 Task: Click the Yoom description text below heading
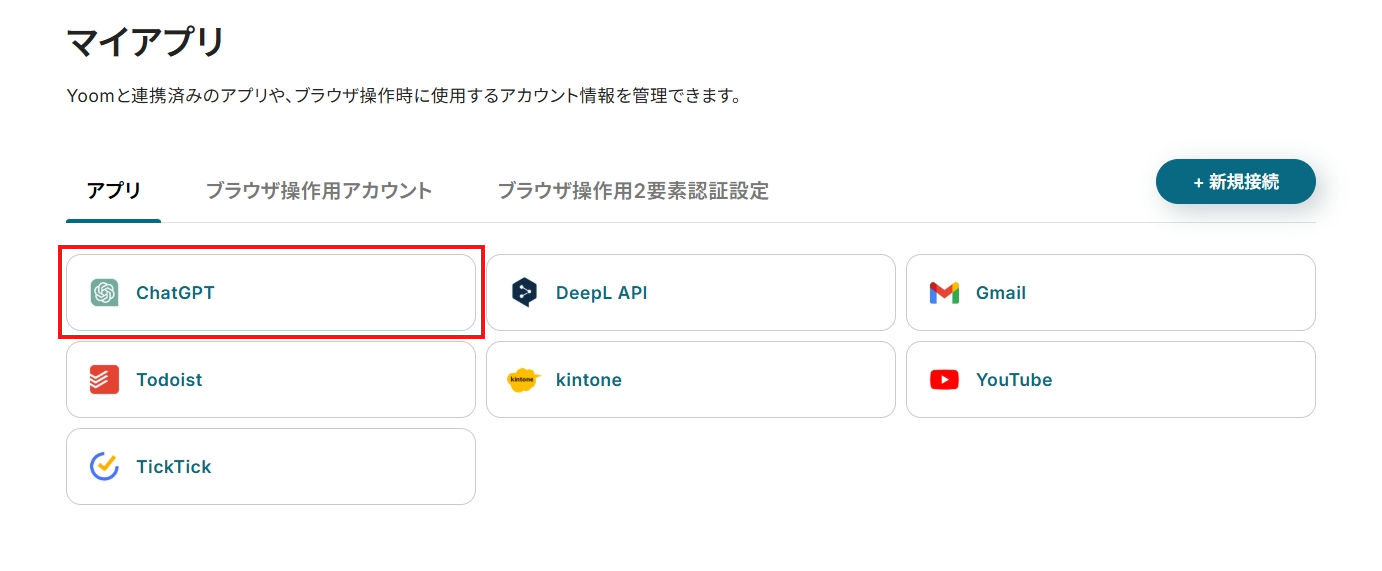pyautogui.click(x=403, y=97)
